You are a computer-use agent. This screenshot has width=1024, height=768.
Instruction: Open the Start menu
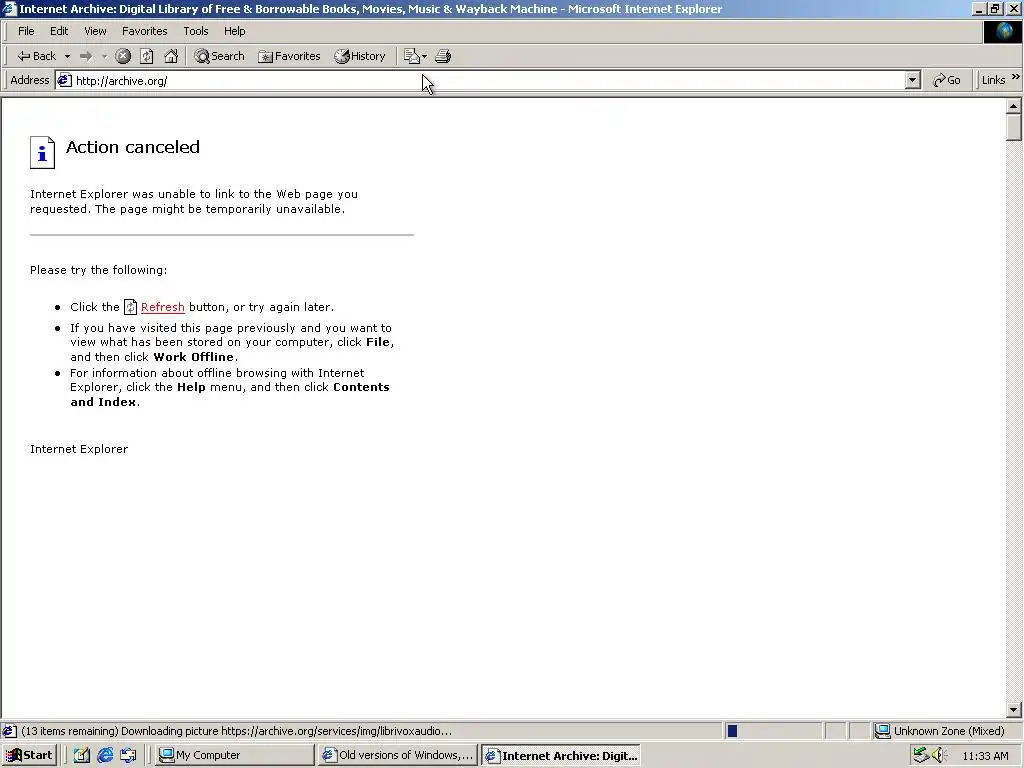(29, 755)
